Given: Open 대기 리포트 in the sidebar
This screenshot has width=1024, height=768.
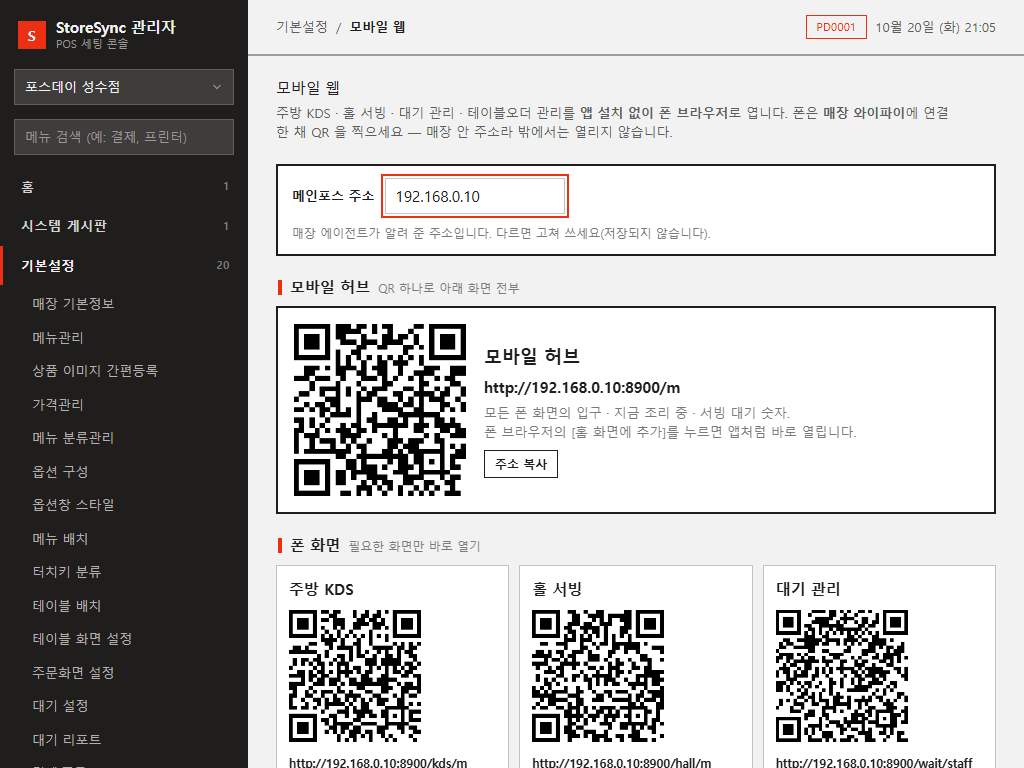Looking at the screenshot, I should tap(67, 740).
